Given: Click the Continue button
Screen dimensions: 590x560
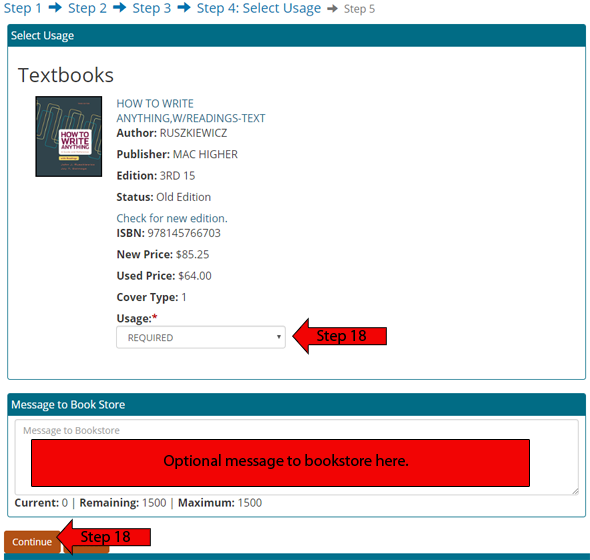Looking at the screenshot, I should pyautogui.click(x=32, y=542).
